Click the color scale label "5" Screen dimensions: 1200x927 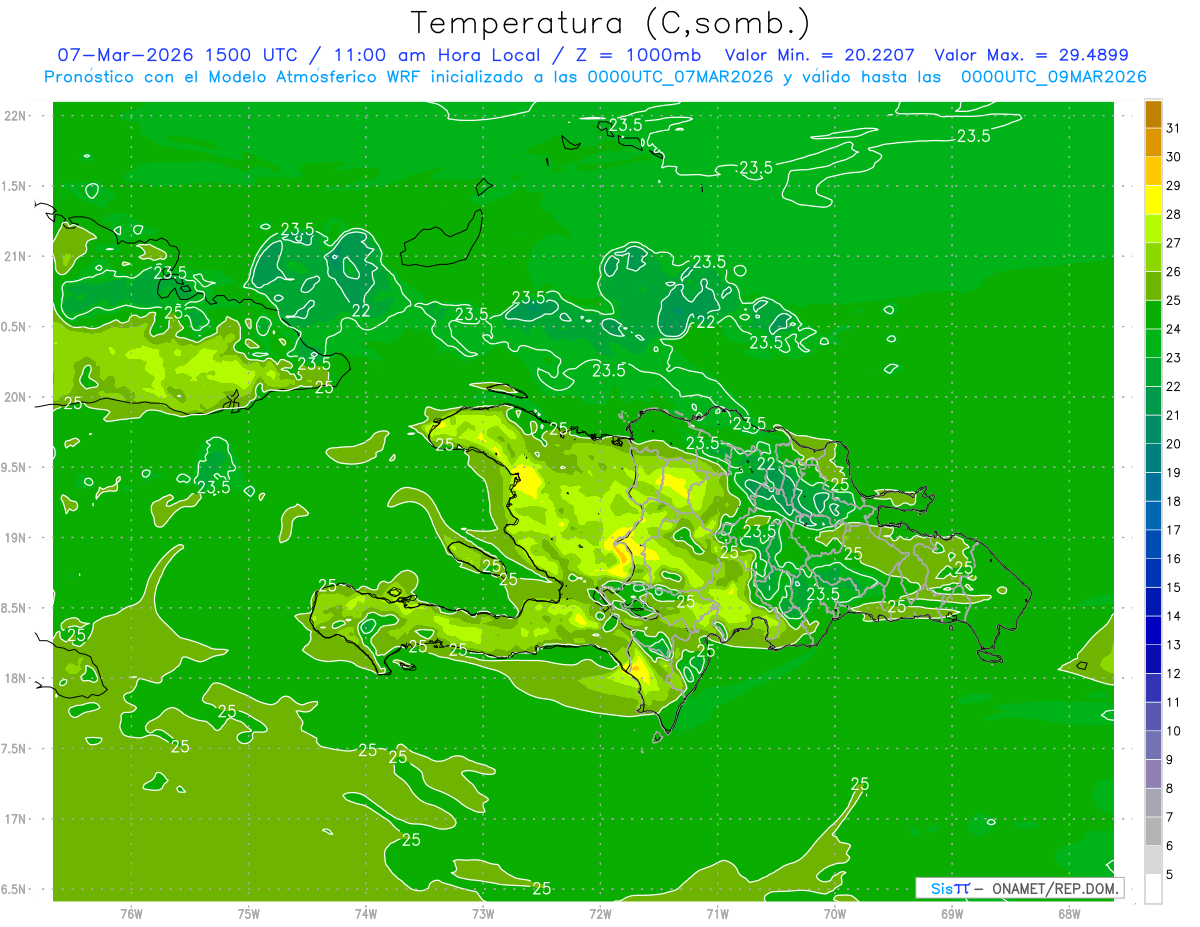coord(1170,875)
